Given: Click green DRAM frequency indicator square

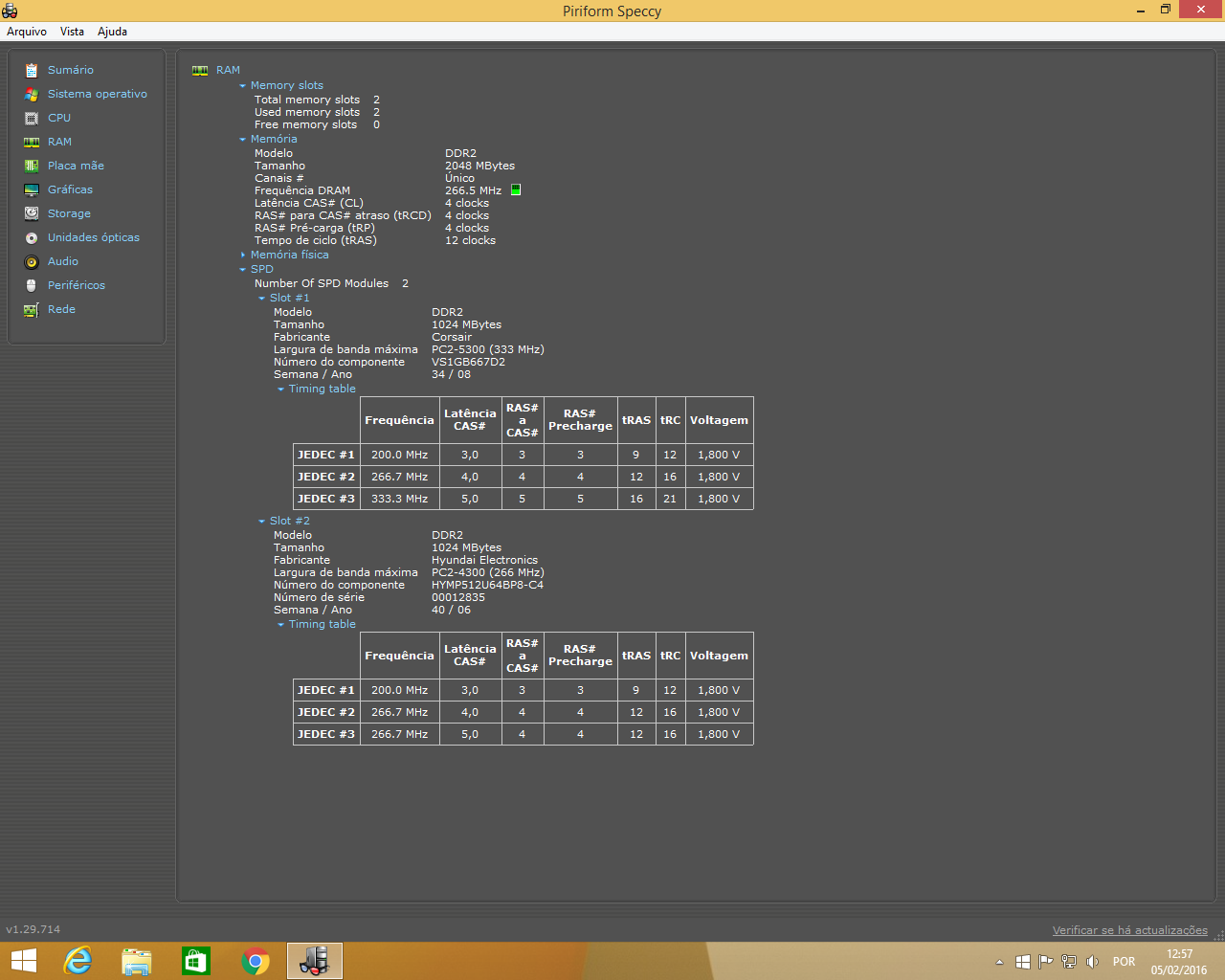Looking at the screenshot, I should (516, 190).
